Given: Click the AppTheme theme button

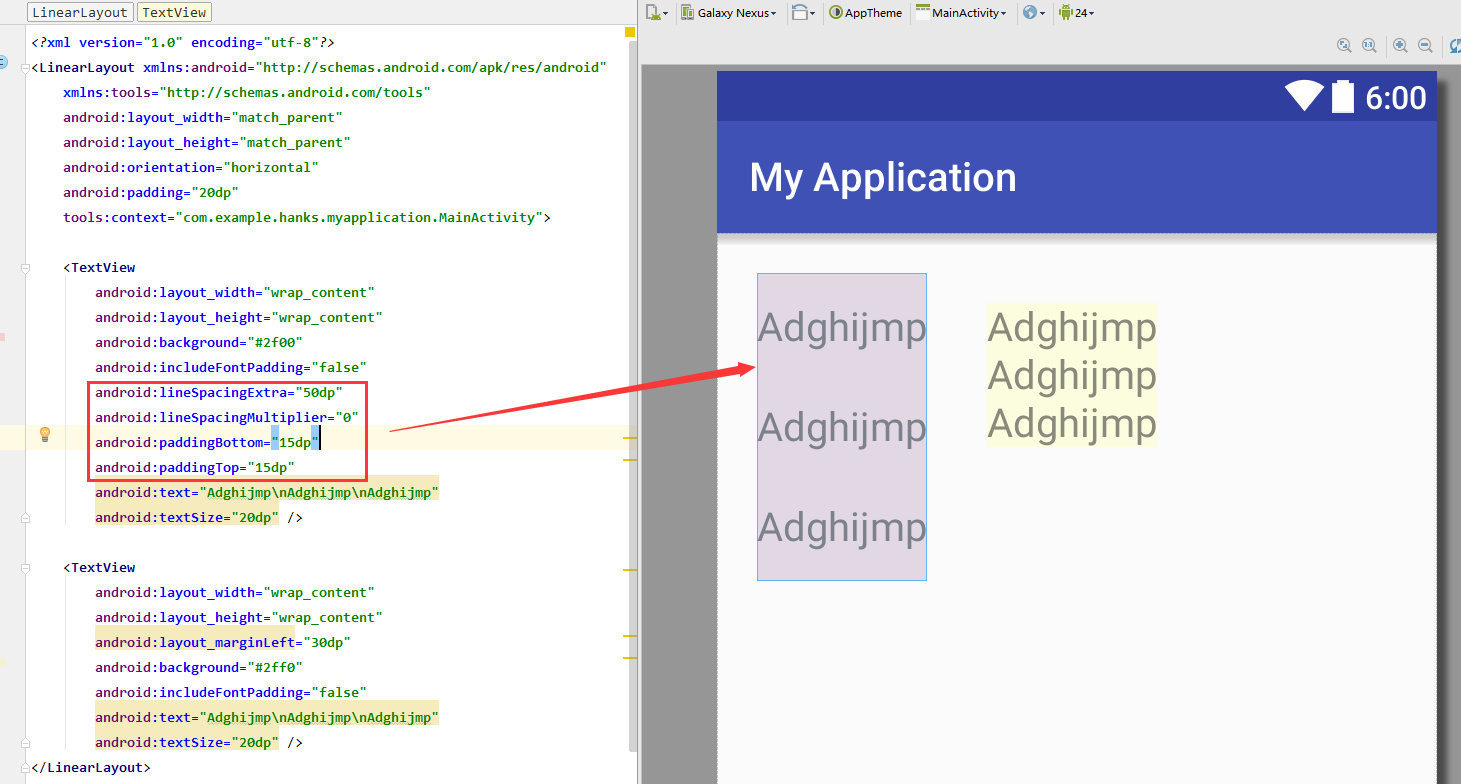Looking at the screenshot, I should (x=866, y=13).
